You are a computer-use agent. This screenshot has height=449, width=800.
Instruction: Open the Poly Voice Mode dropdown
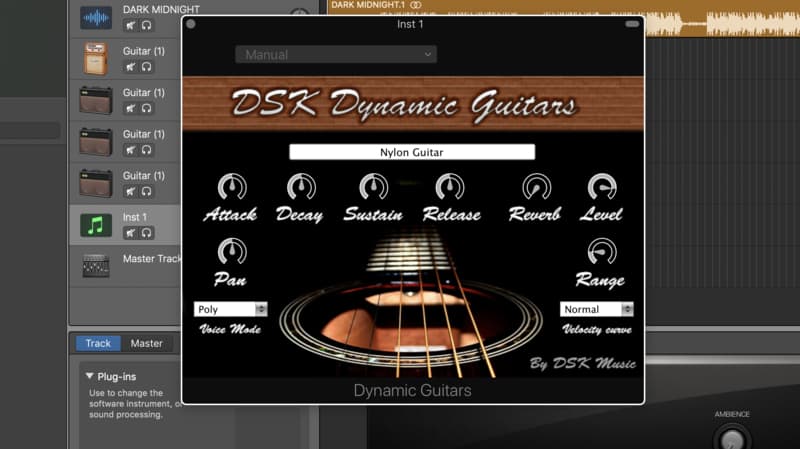pos(230,309)
